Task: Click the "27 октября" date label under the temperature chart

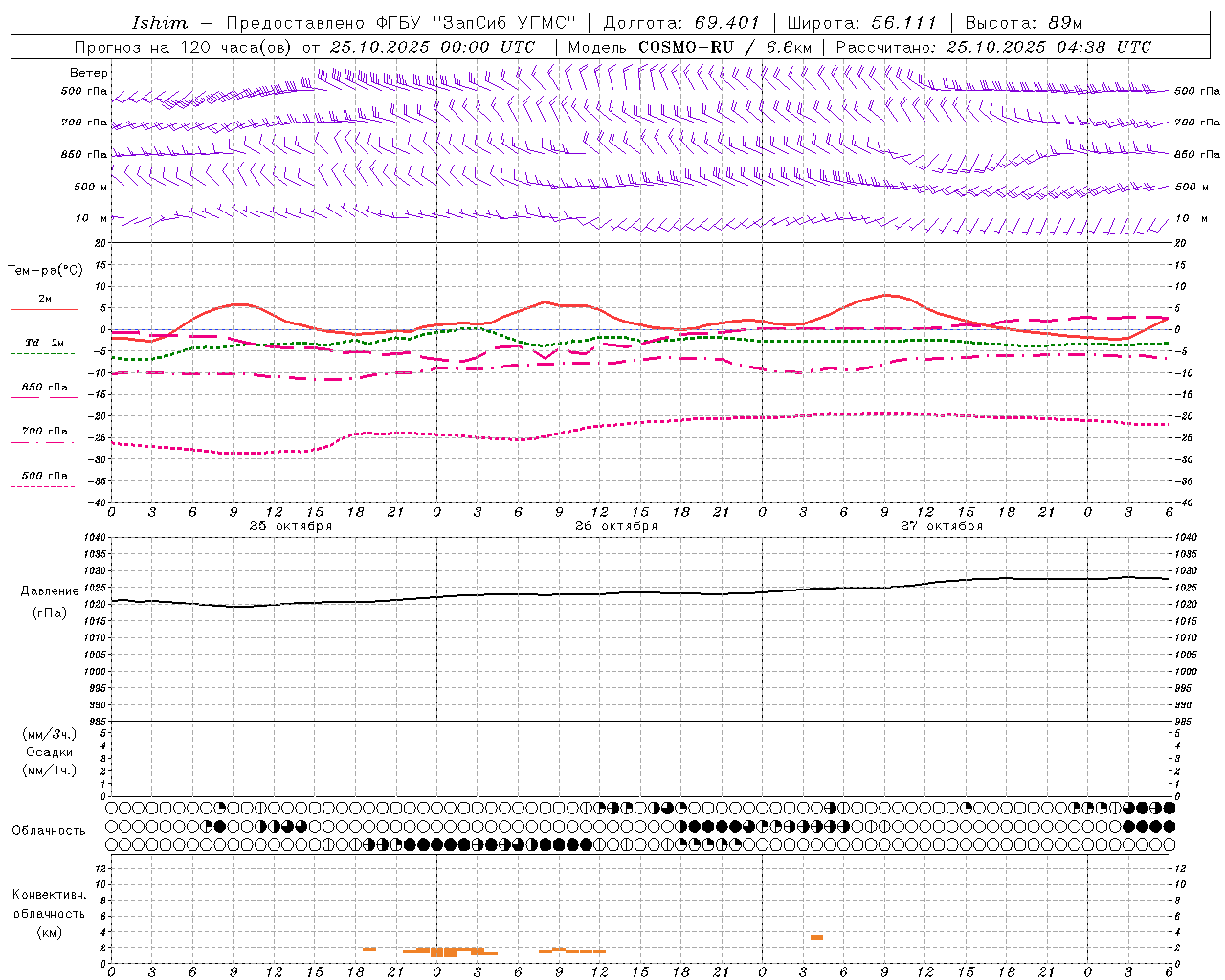Action: 942,526
